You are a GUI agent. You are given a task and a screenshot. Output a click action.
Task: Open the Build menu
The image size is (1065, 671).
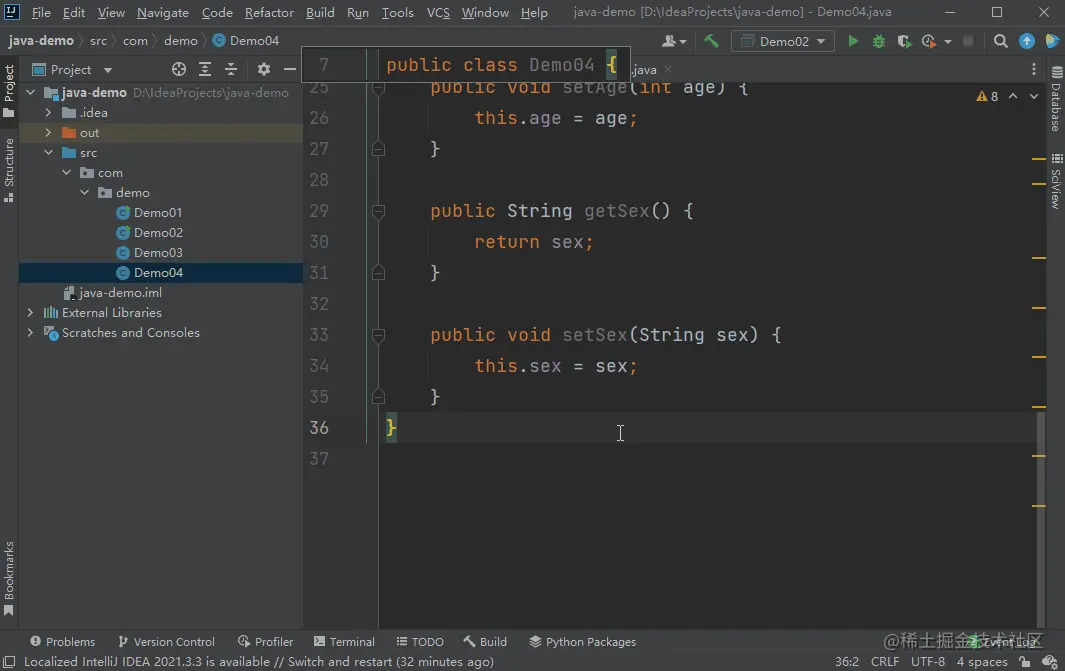(x=320, y=12)
